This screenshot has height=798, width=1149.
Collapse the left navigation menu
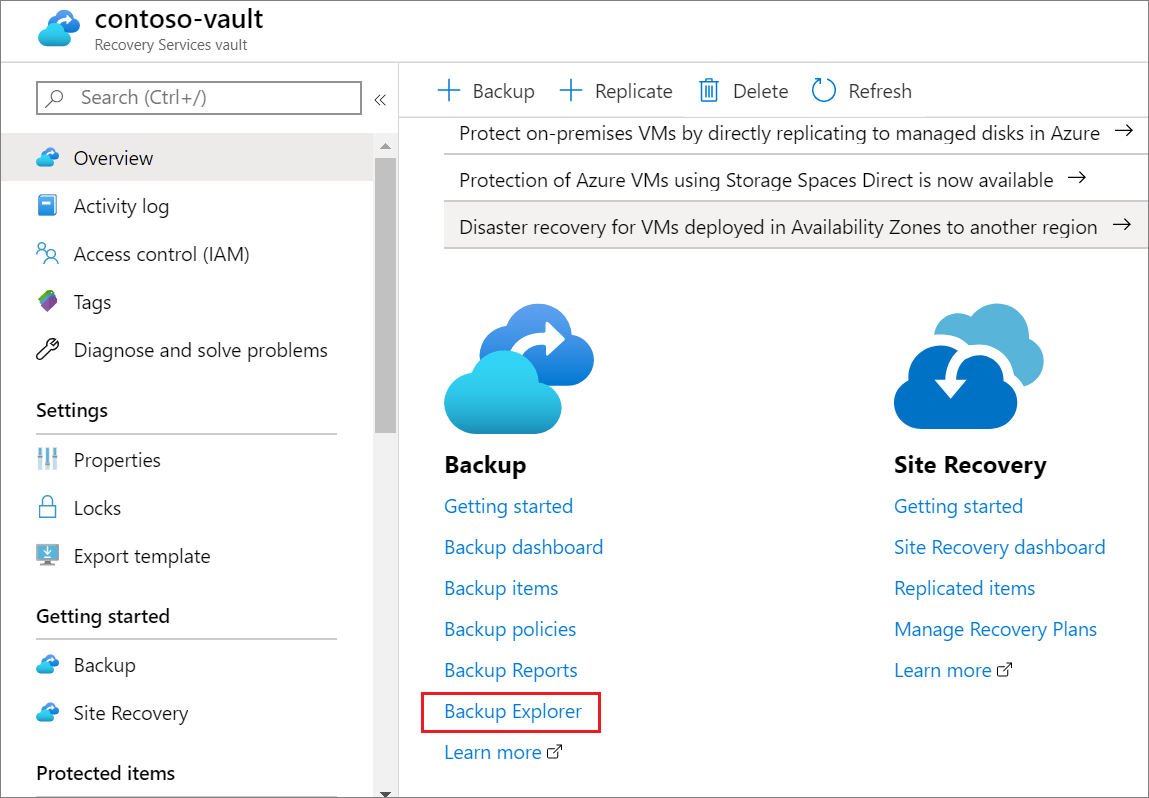pyautogui.click(x=380, y=100)
